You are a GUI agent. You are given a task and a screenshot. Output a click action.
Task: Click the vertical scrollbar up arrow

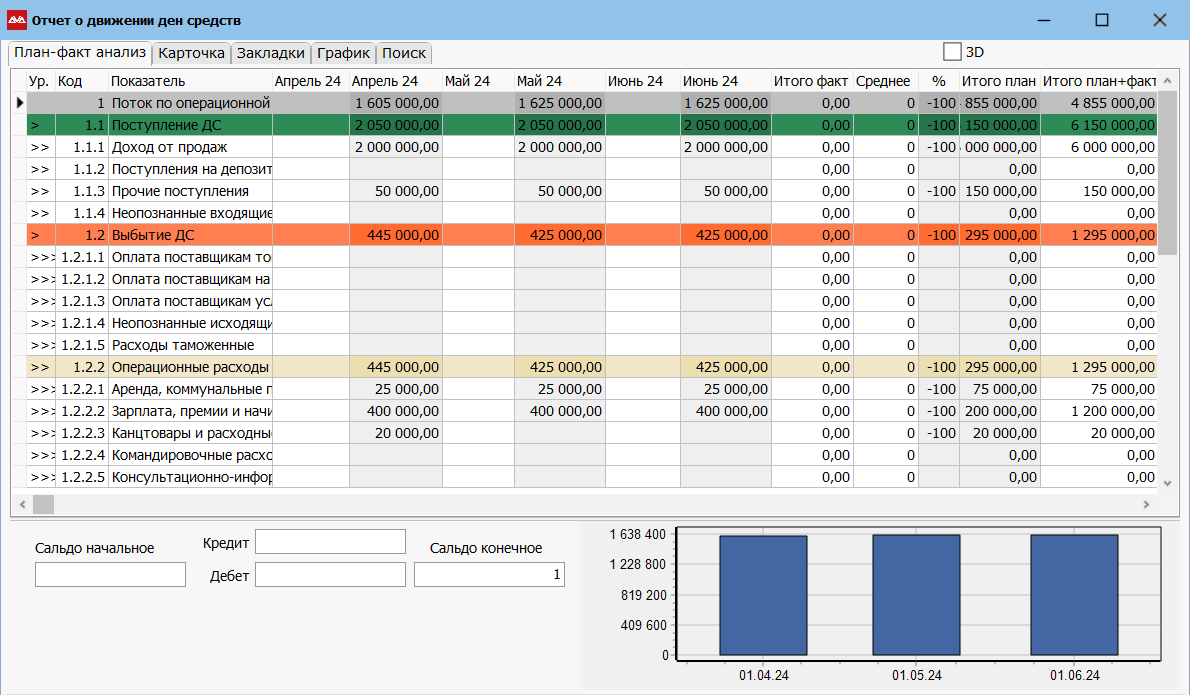pyautogui.click(x=1166, y=81)
